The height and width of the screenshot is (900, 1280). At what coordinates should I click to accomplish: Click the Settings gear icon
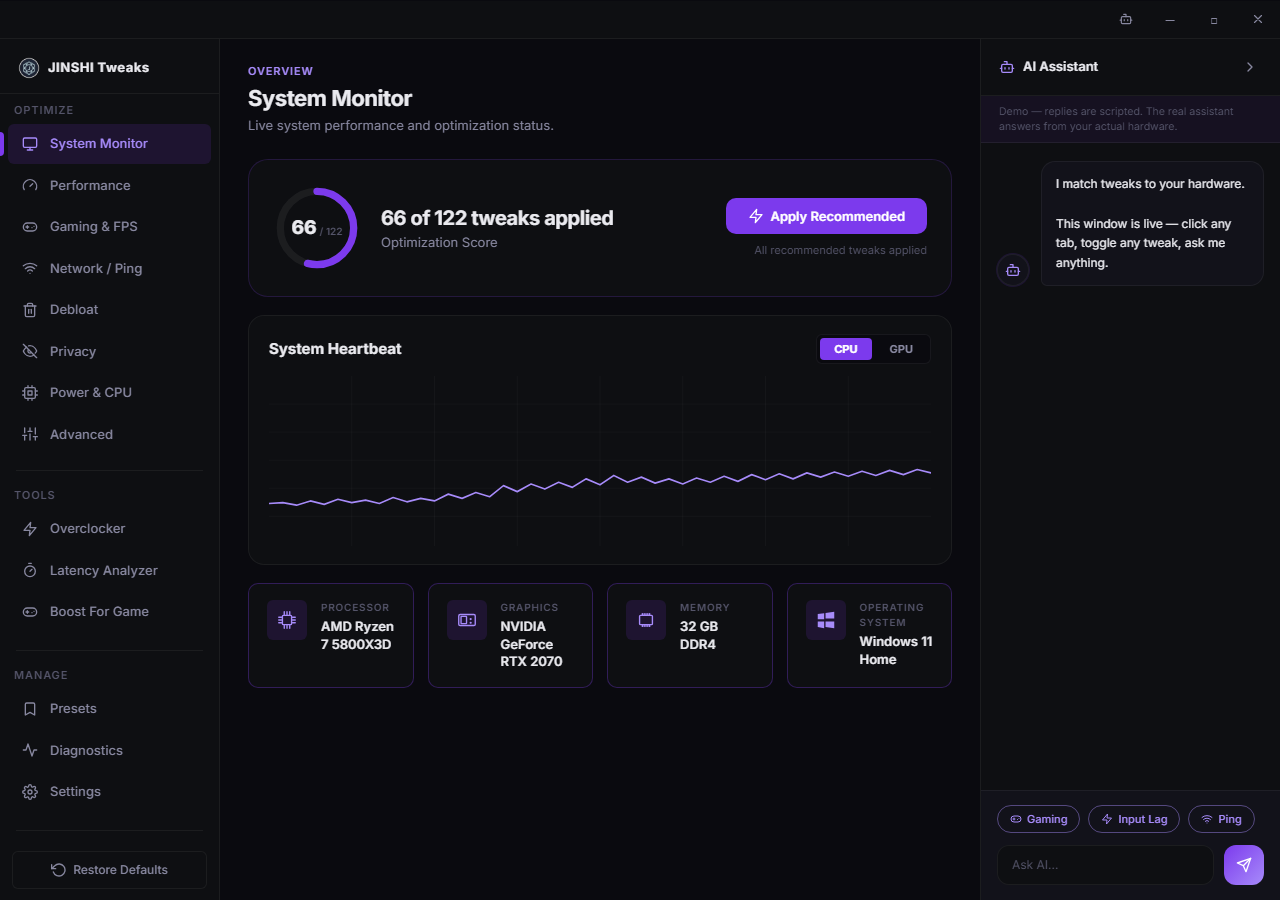click(x=30, y=792)
